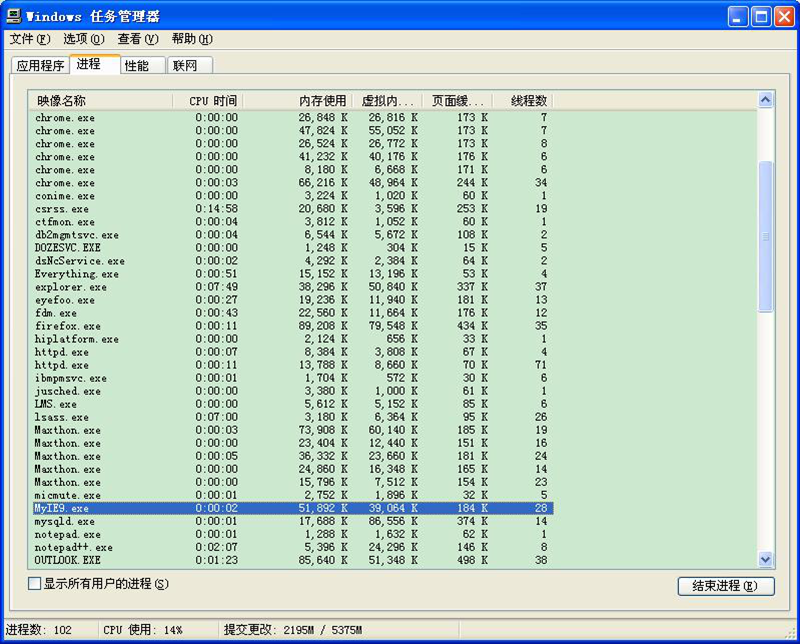Click the 结束进程(E) button
Screen dimensions: 800x644
click(726, 586)
